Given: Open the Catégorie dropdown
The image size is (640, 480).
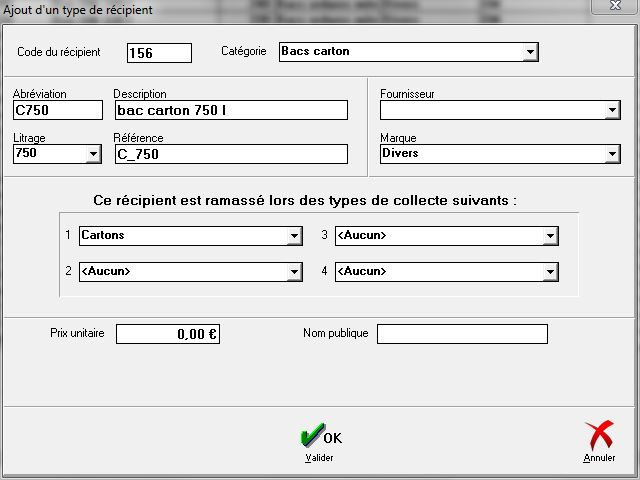Looking at the screenshot, I should pyautogui.click(x=530, y=52).
